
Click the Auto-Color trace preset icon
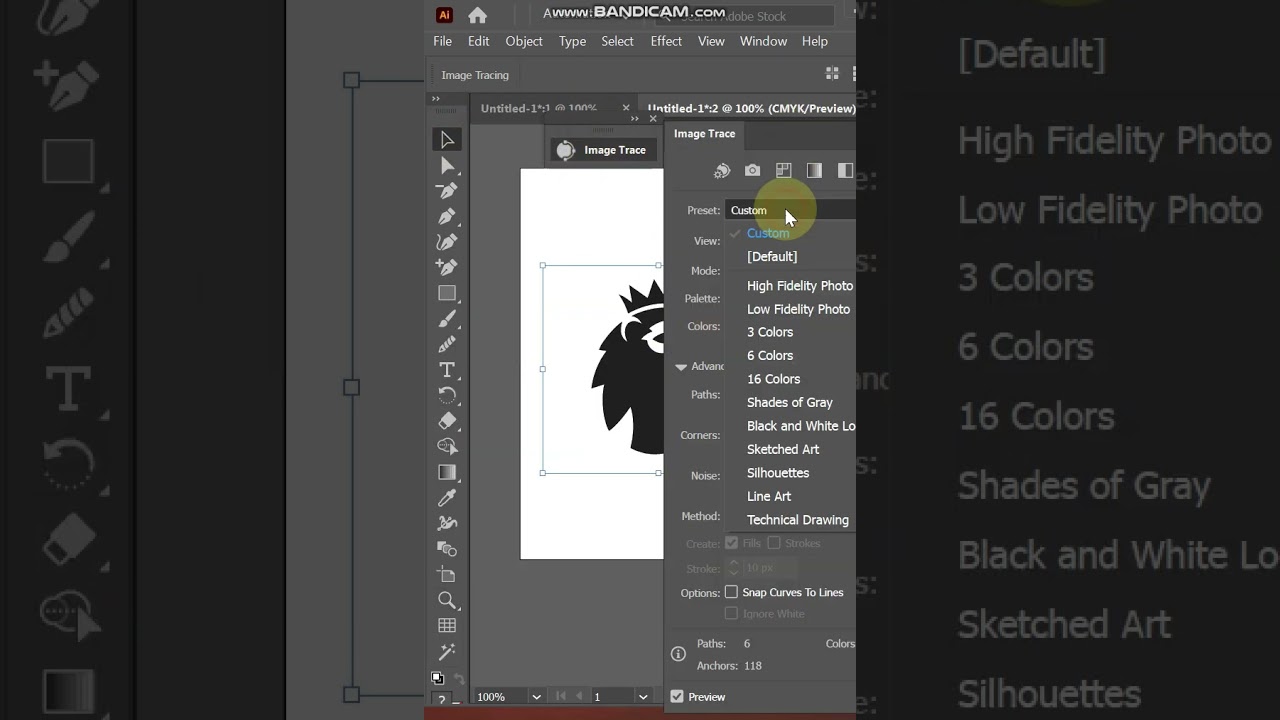[722, 171]
